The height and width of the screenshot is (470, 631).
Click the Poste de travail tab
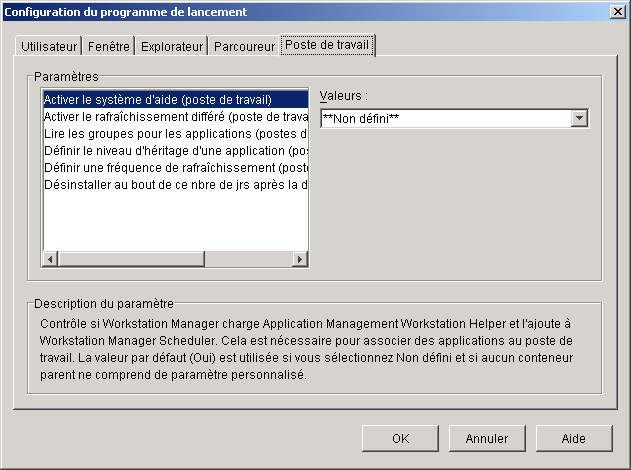327,45
